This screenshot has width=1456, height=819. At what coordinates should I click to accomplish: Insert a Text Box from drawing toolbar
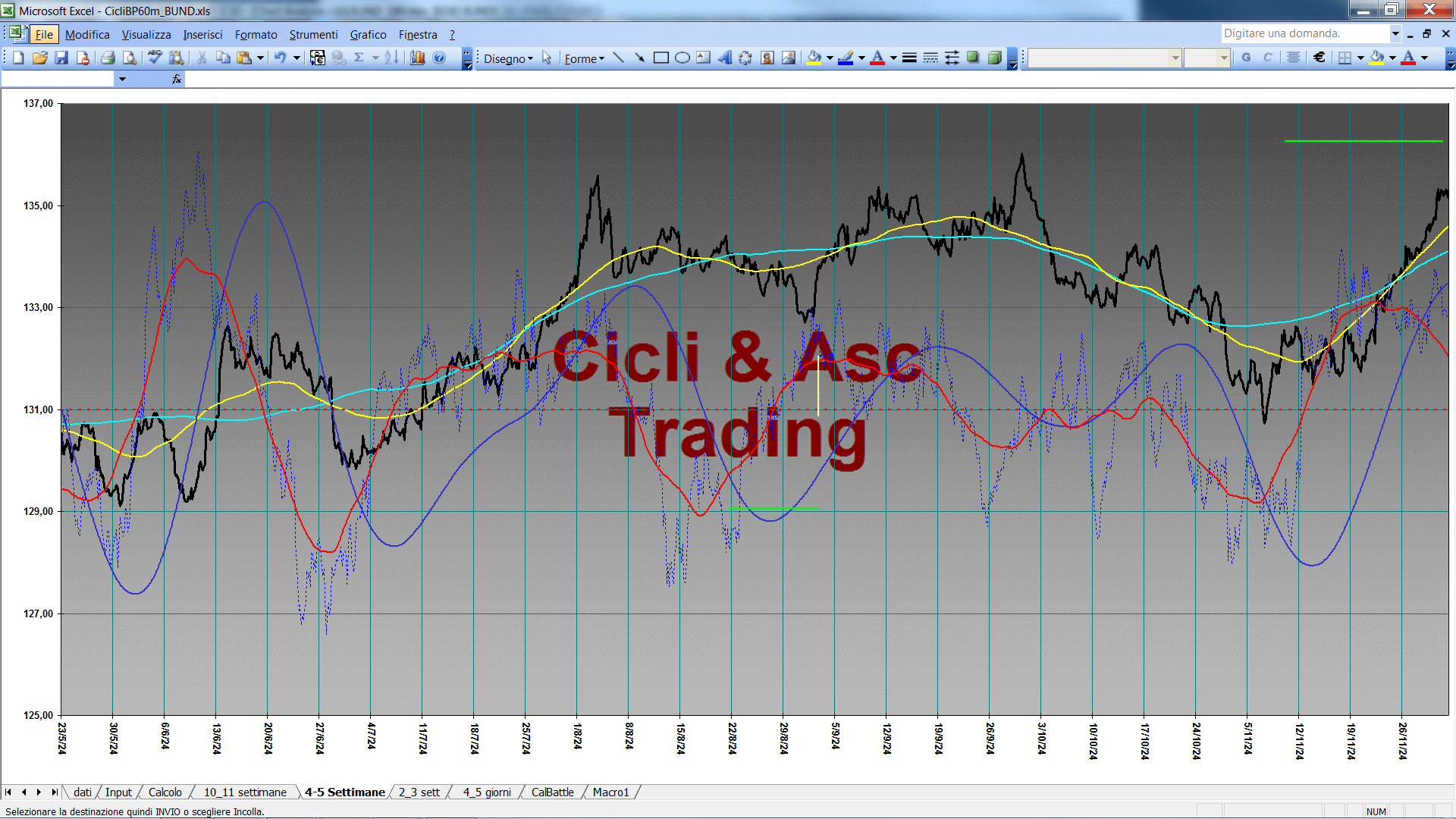point(703,58)
